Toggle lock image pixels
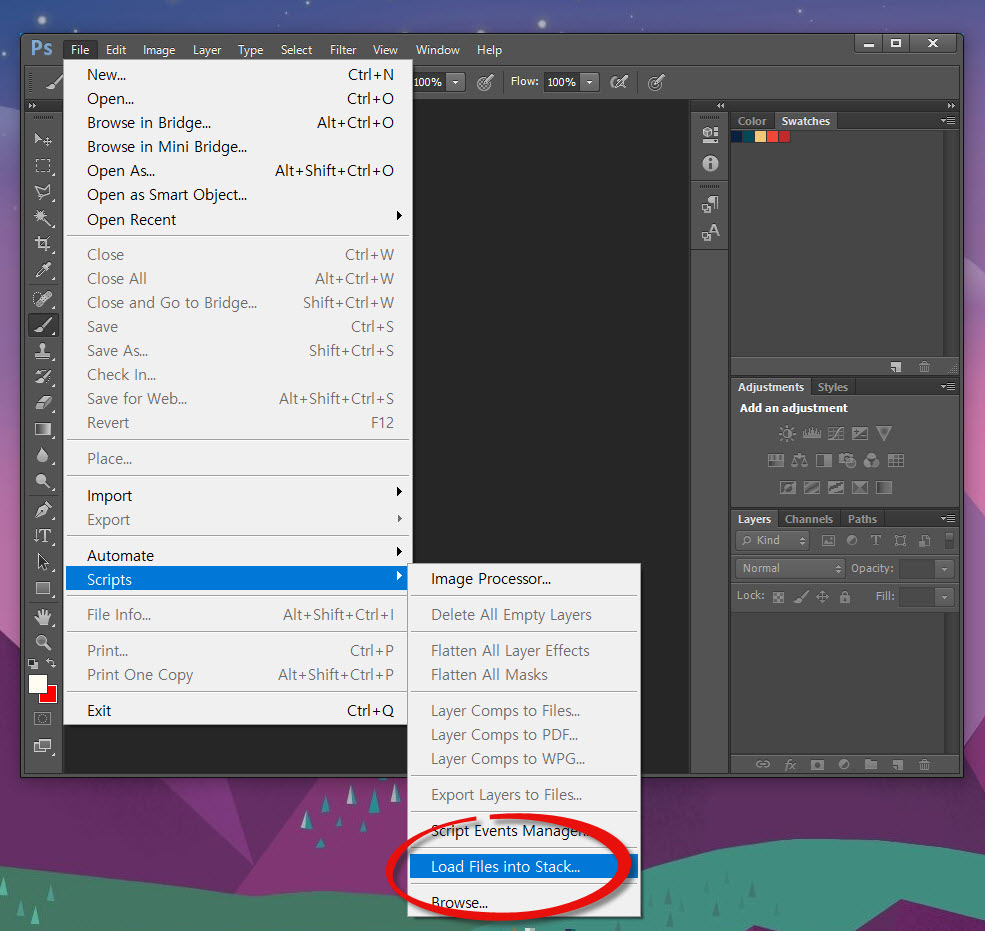The width and height of the screenshot is (985, 931). (x=800, y=597)
